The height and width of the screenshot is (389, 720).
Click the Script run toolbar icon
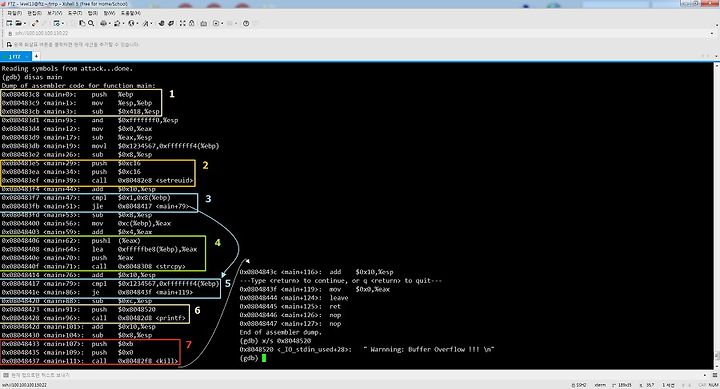[216, 23]
